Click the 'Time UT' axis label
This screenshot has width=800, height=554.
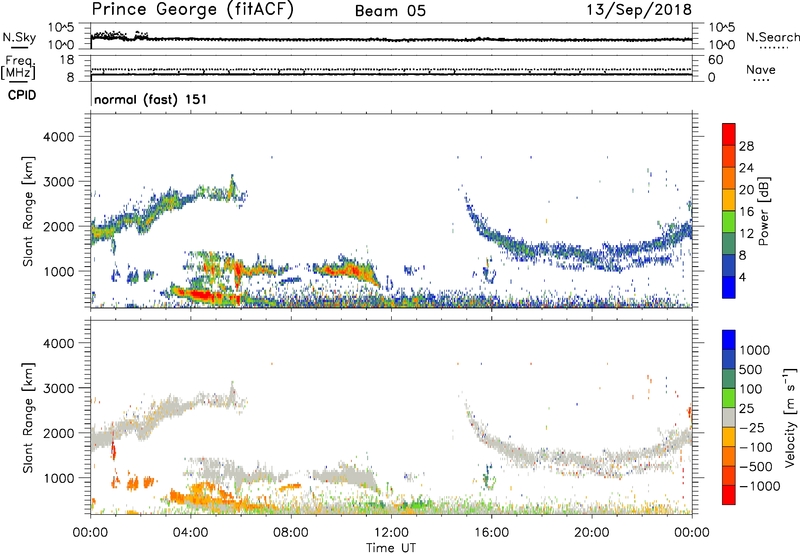(391, 548)
